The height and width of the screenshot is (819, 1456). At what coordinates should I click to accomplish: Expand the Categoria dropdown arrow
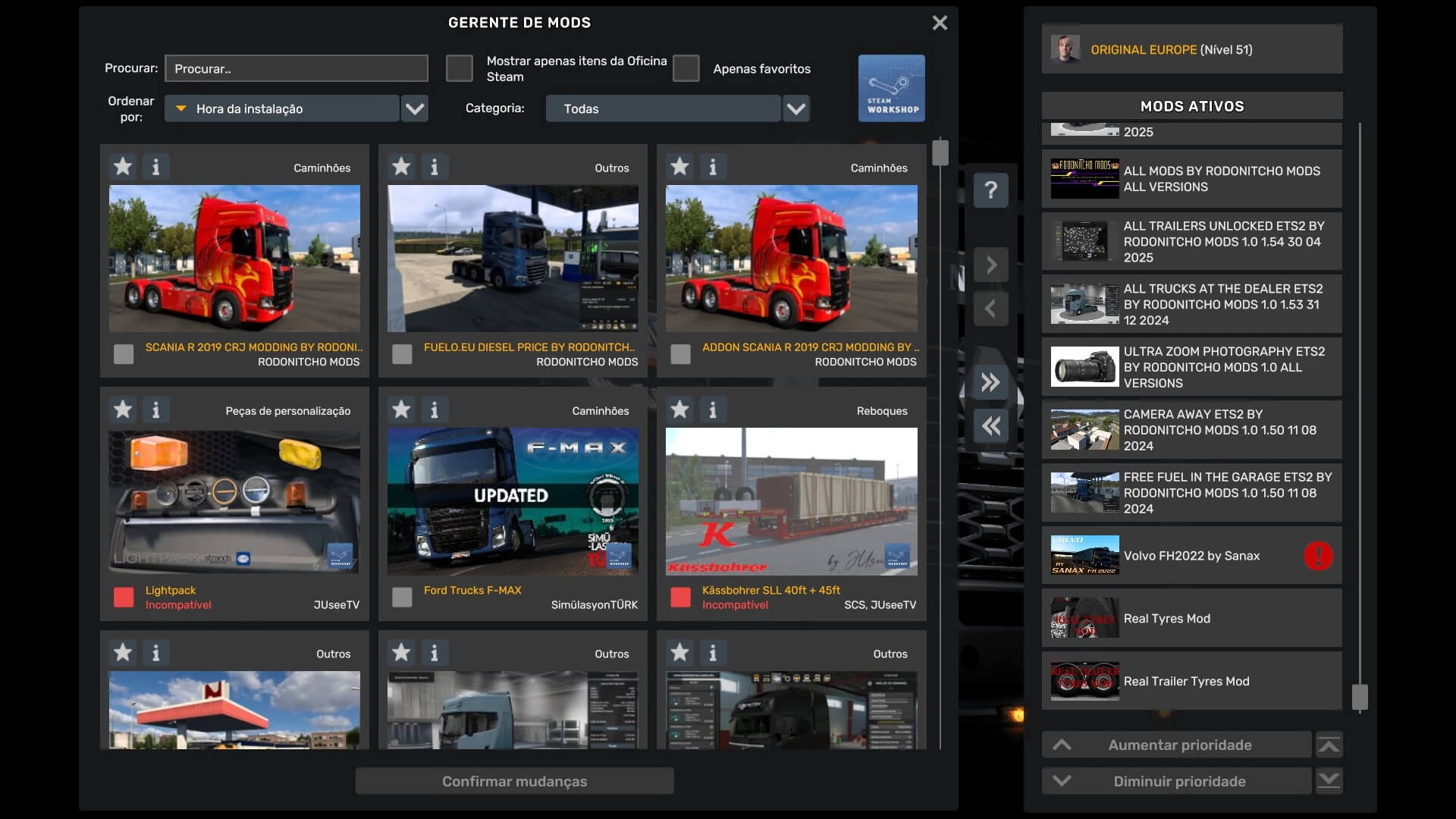(795, 108)
